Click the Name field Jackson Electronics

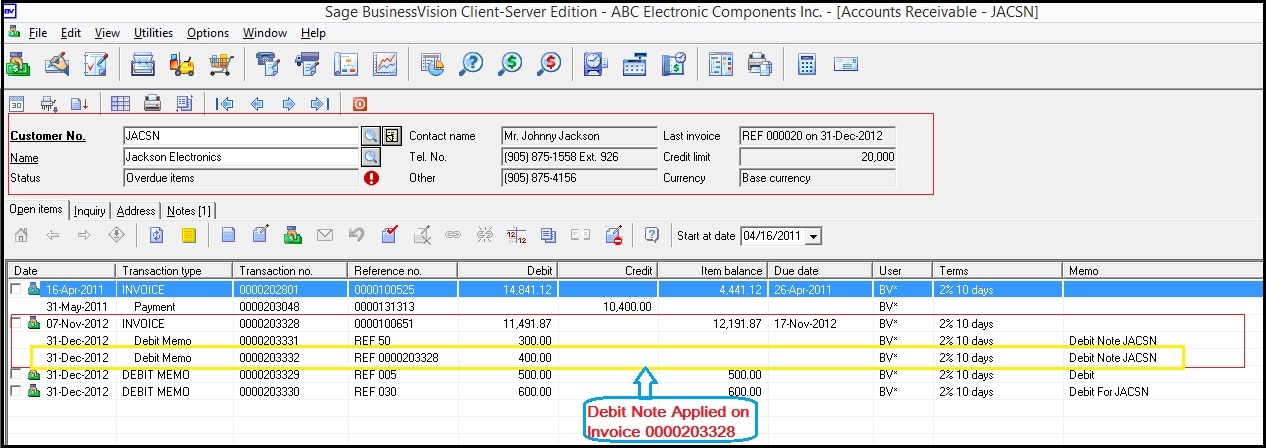tap(240, 157)
